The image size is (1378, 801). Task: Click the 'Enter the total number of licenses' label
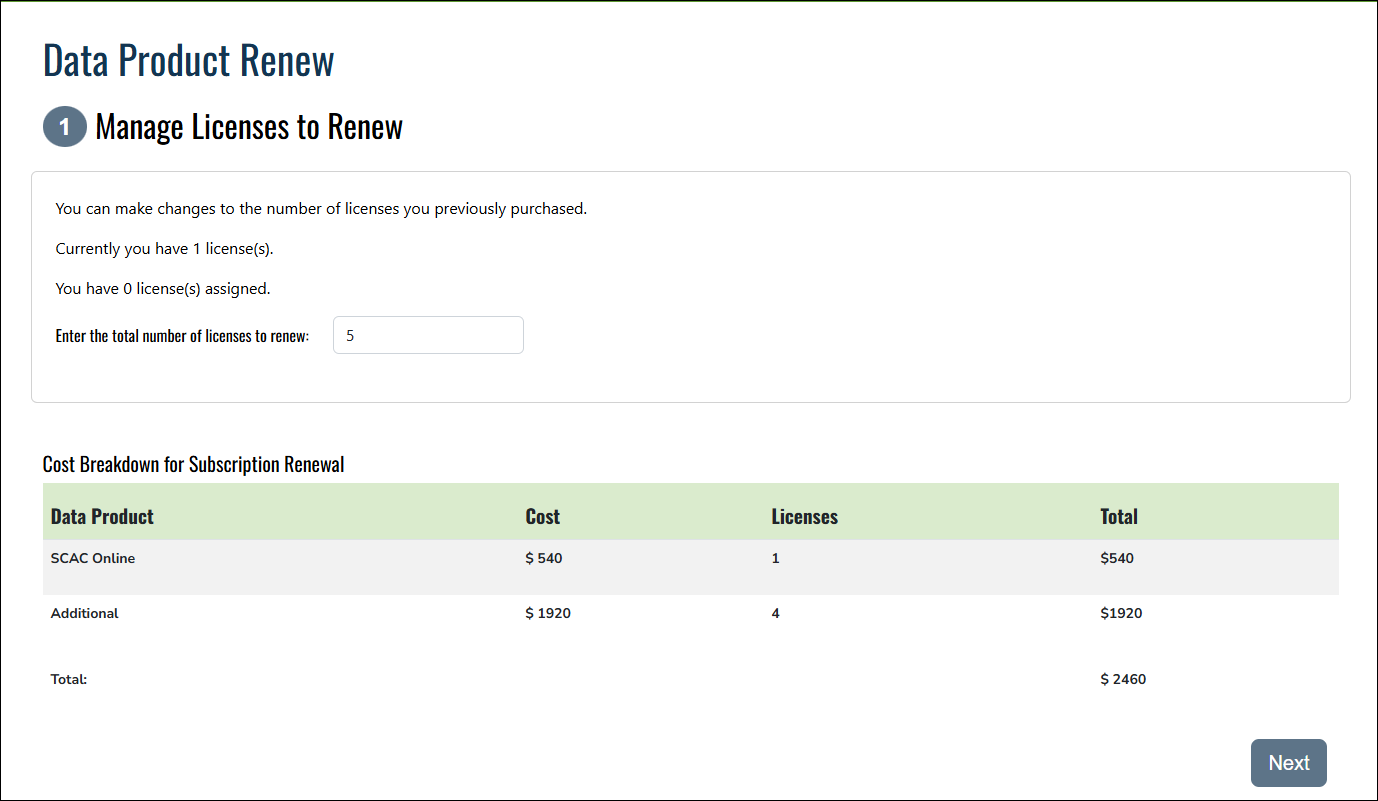182,336
